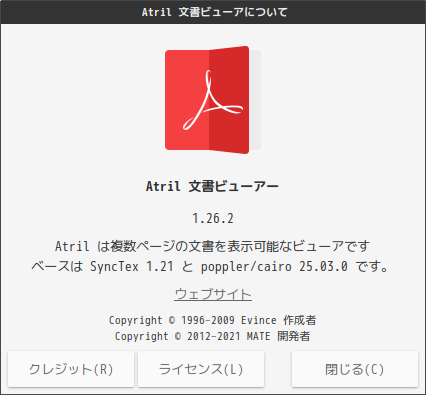The width and height of the screenshot is (426, 395).
Task: Click the red Atril PDF book logo
Action: tap(213, 100)
